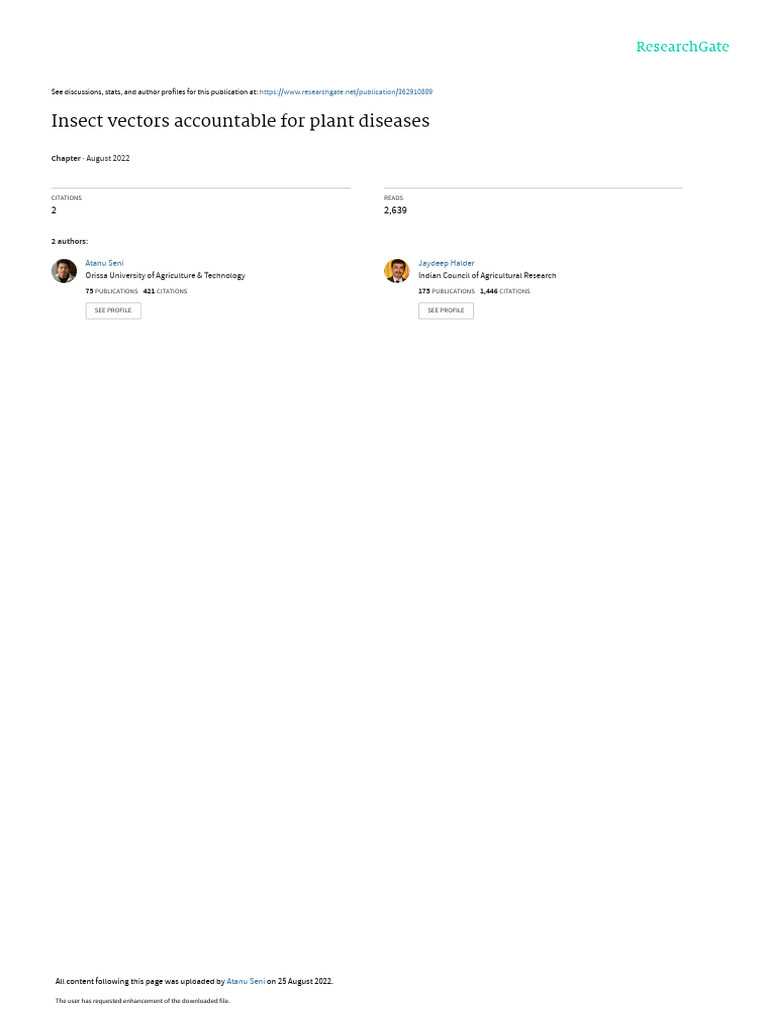Image resolution: width=768 pixels, height=1024 pixels.
Task: Click See Profile button under Atanu Seni
Action: [113, 311]
